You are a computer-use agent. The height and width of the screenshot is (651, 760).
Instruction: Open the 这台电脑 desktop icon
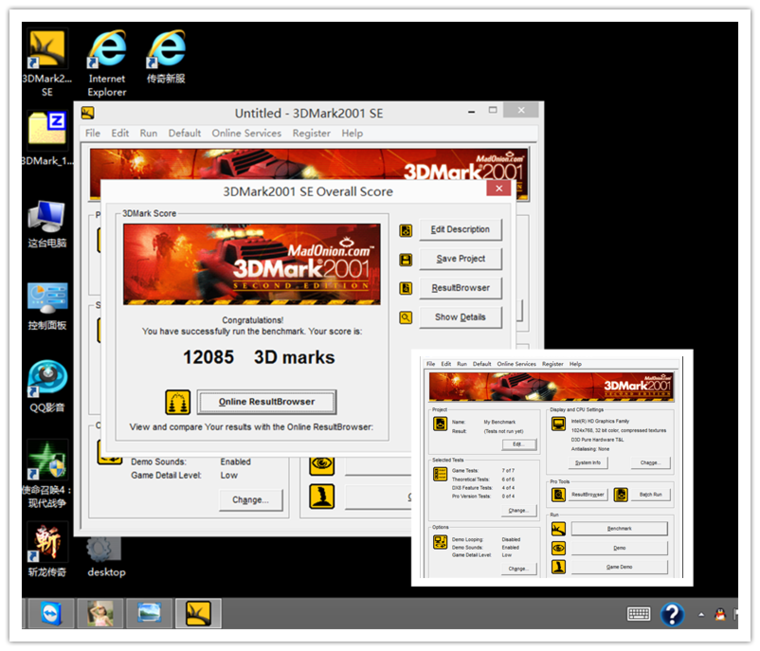point(47,223)
